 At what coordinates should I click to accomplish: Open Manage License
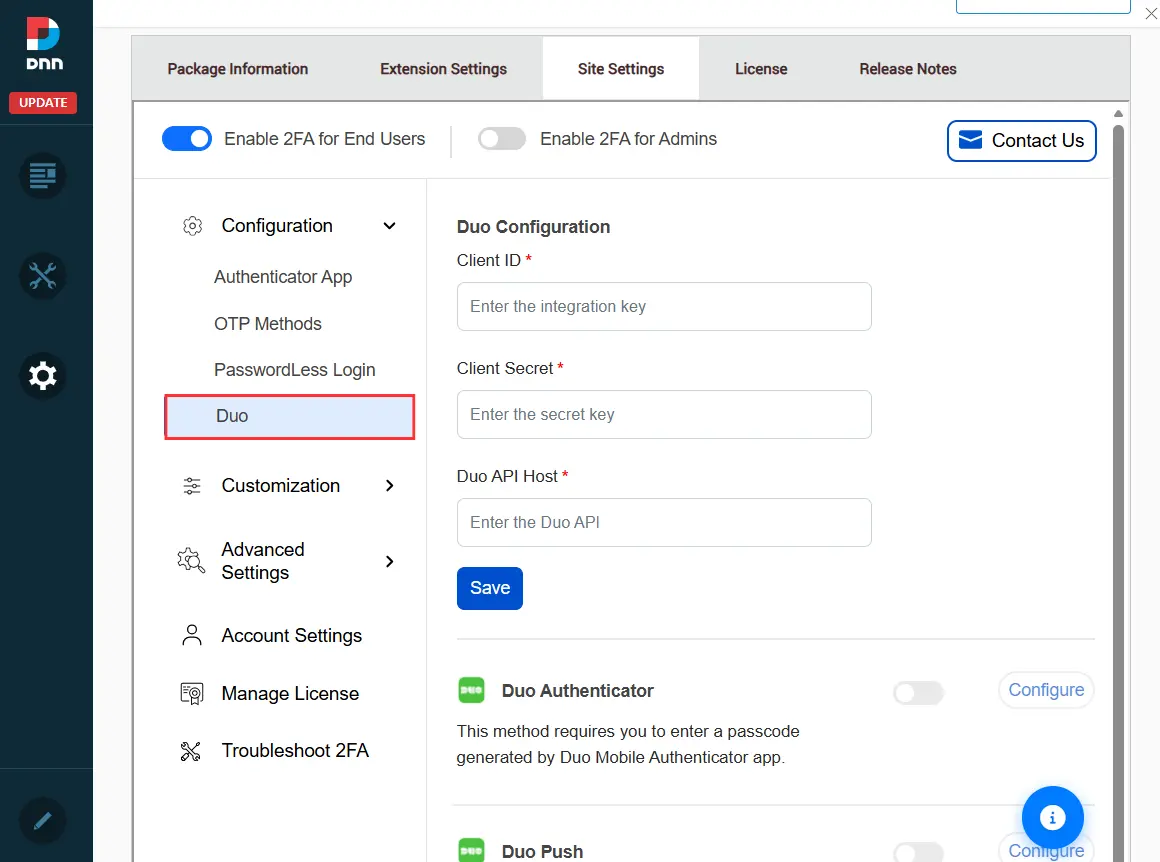click(290, 693)
